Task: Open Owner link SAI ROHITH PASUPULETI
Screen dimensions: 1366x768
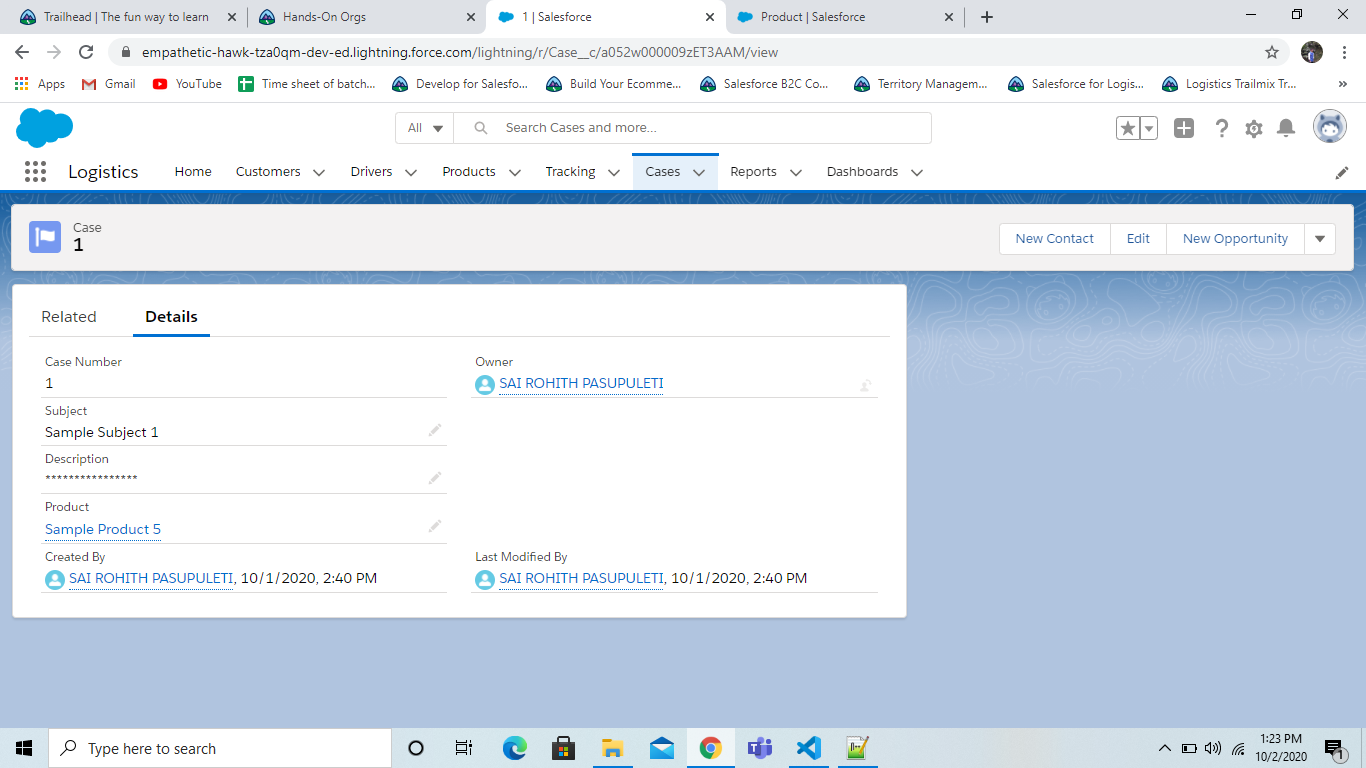Action: [x=581, y=384]
